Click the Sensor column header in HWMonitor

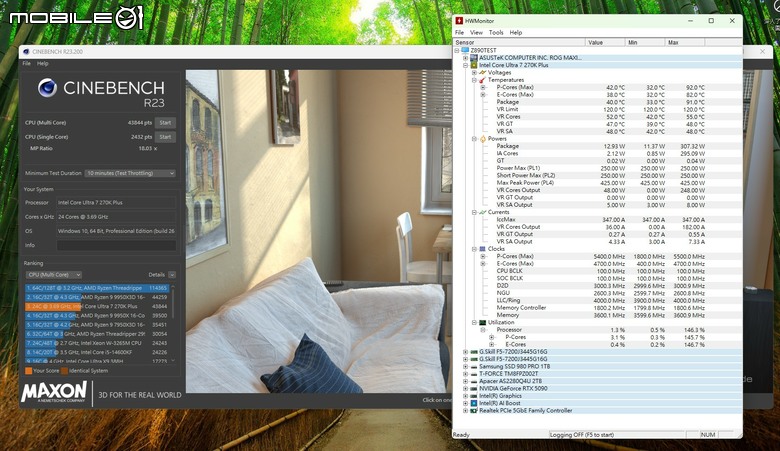(x=519, y=42)
